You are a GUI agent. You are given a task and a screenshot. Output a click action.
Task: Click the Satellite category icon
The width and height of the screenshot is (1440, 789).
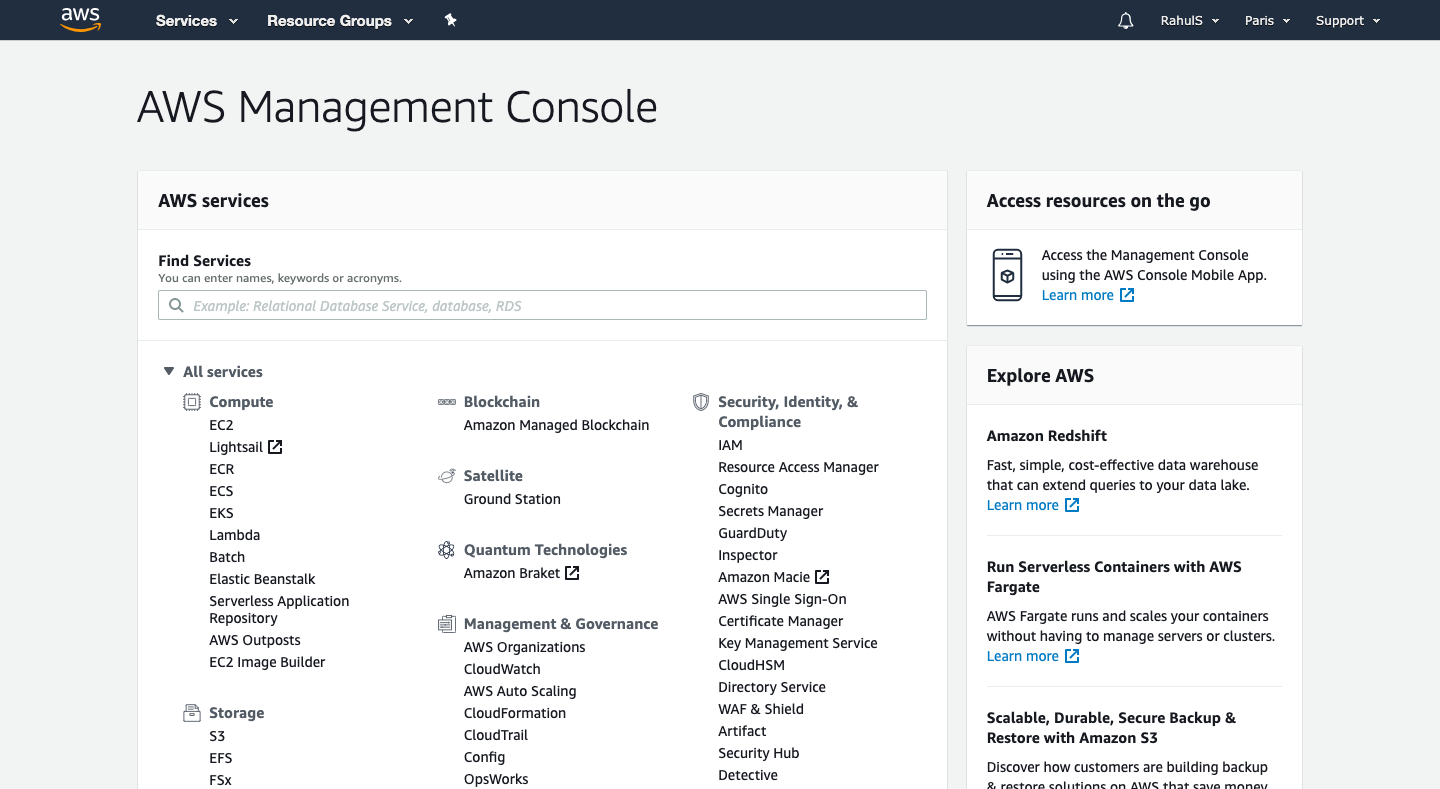[x=446, y=475]
